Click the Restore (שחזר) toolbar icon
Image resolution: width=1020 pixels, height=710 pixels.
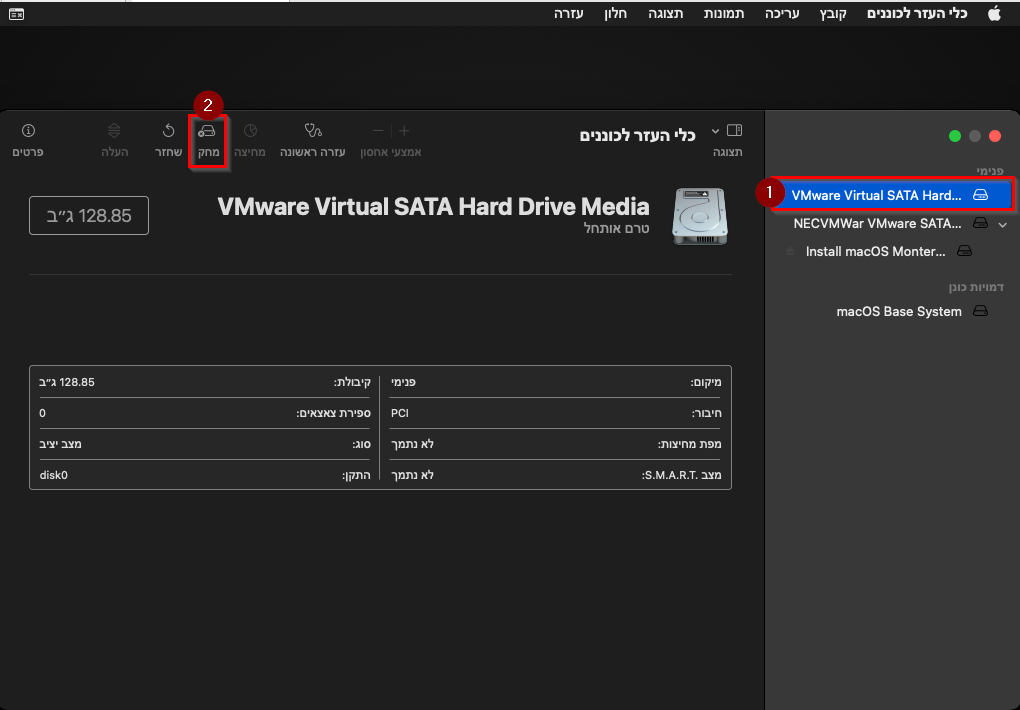tap(168, 131)
